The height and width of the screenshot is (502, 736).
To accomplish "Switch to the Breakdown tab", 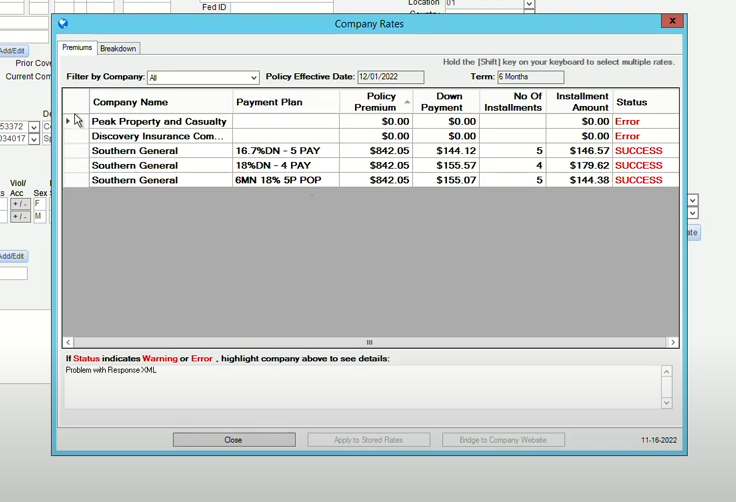I will point(118,48).
